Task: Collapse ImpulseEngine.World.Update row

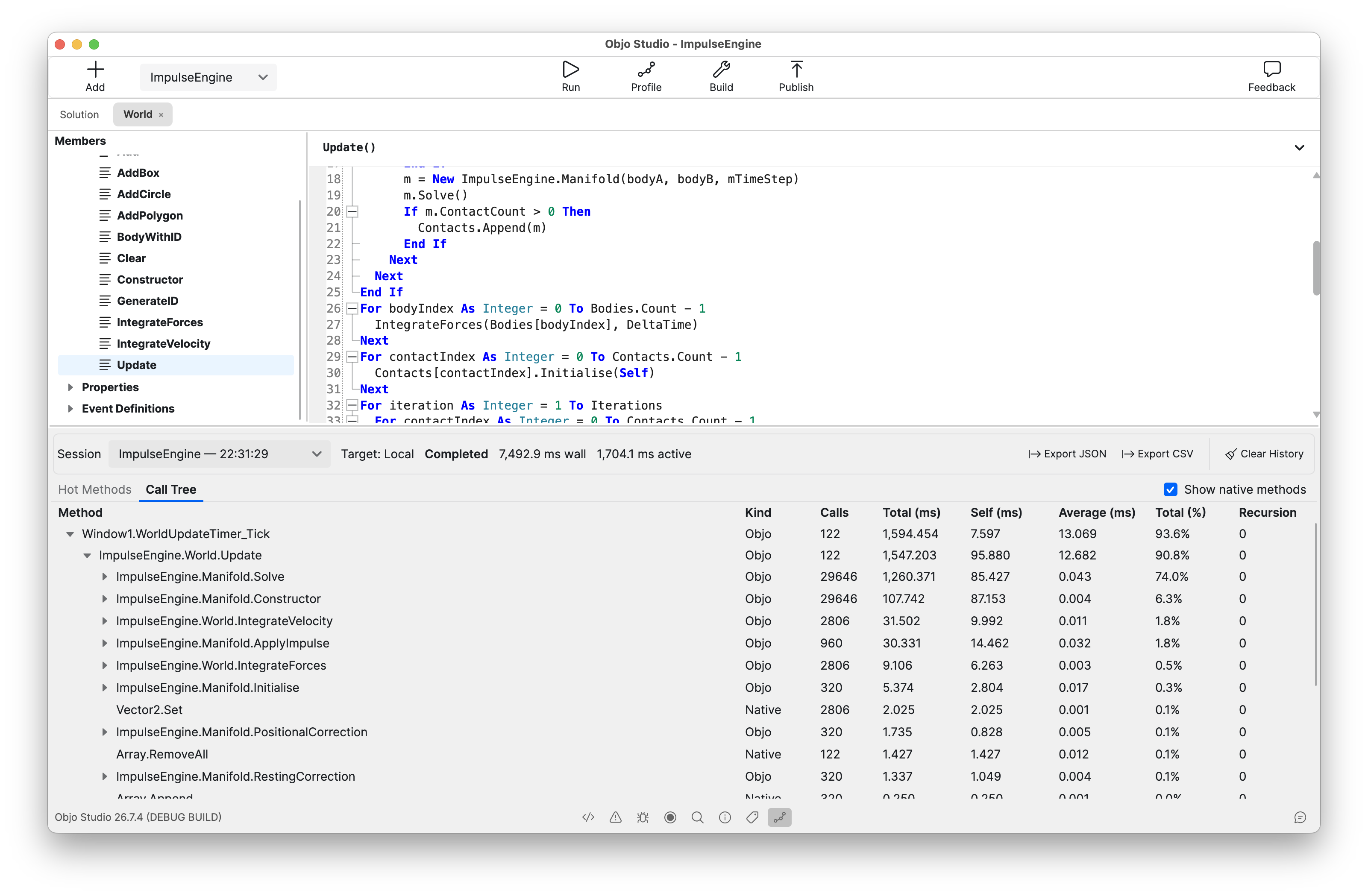Action: (x=87, y=555)
